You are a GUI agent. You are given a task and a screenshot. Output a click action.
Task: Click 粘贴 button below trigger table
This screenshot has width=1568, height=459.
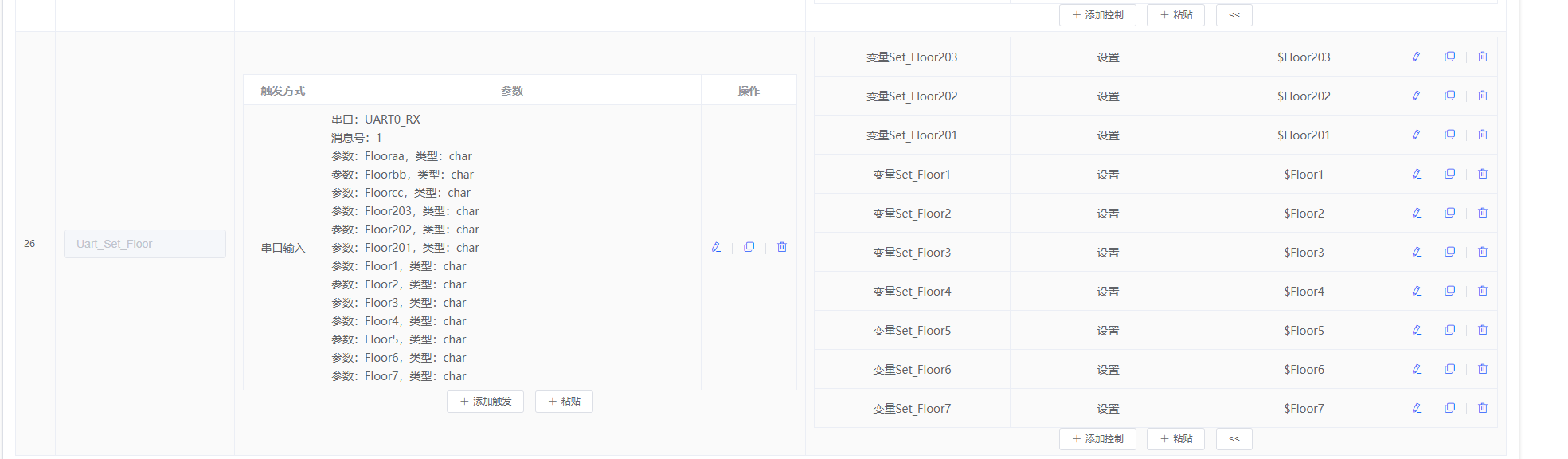(x=564, y=402)
